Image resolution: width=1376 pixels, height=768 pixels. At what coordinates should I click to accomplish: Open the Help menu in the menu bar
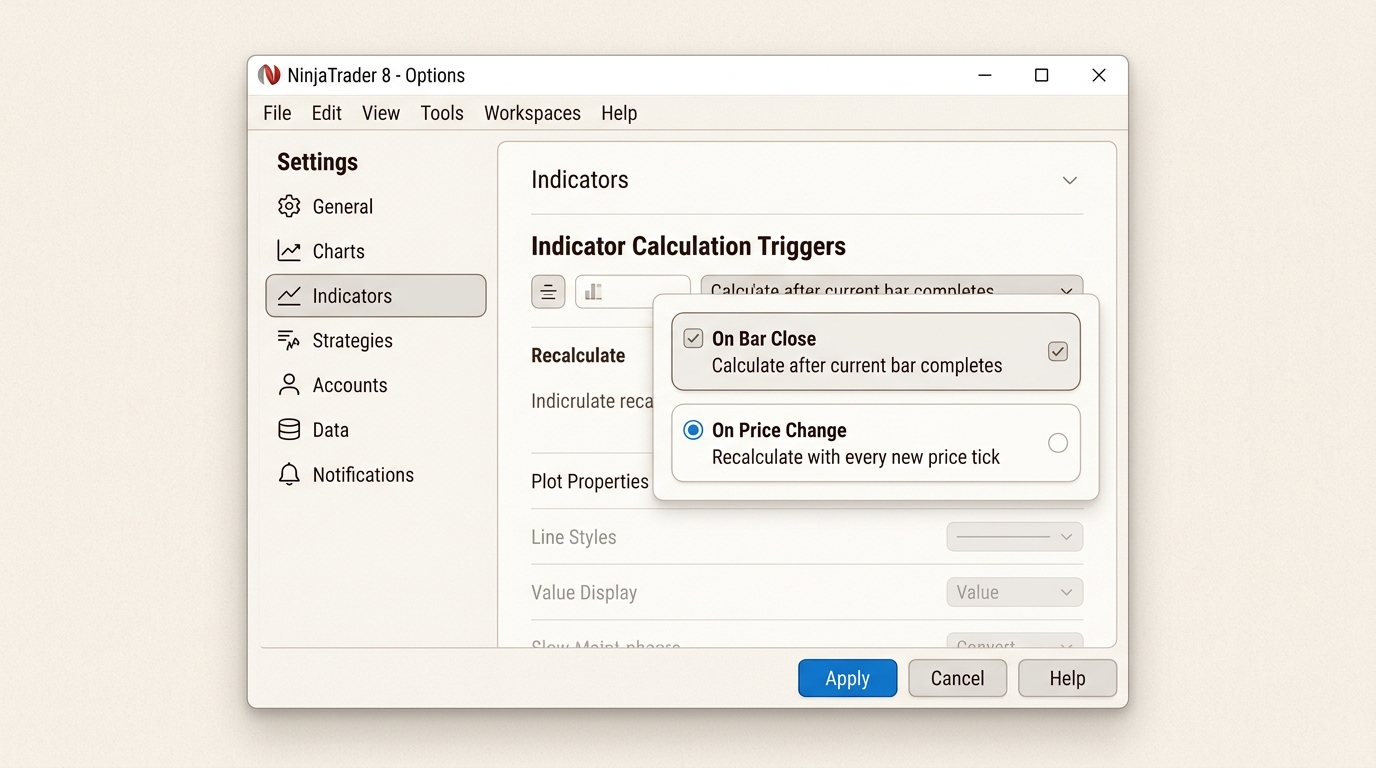click(619, 113)
